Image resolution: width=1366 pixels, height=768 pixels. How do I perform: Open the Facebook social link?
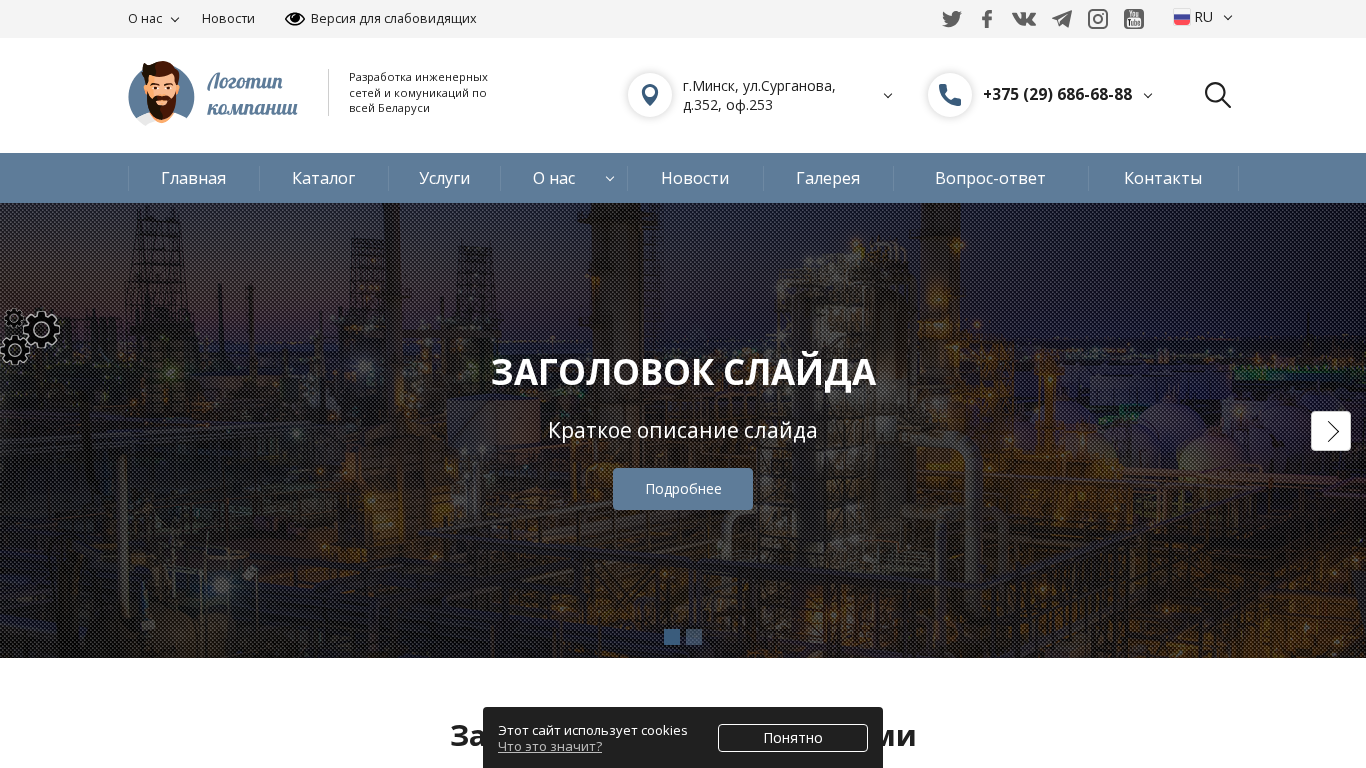point(987,19)
